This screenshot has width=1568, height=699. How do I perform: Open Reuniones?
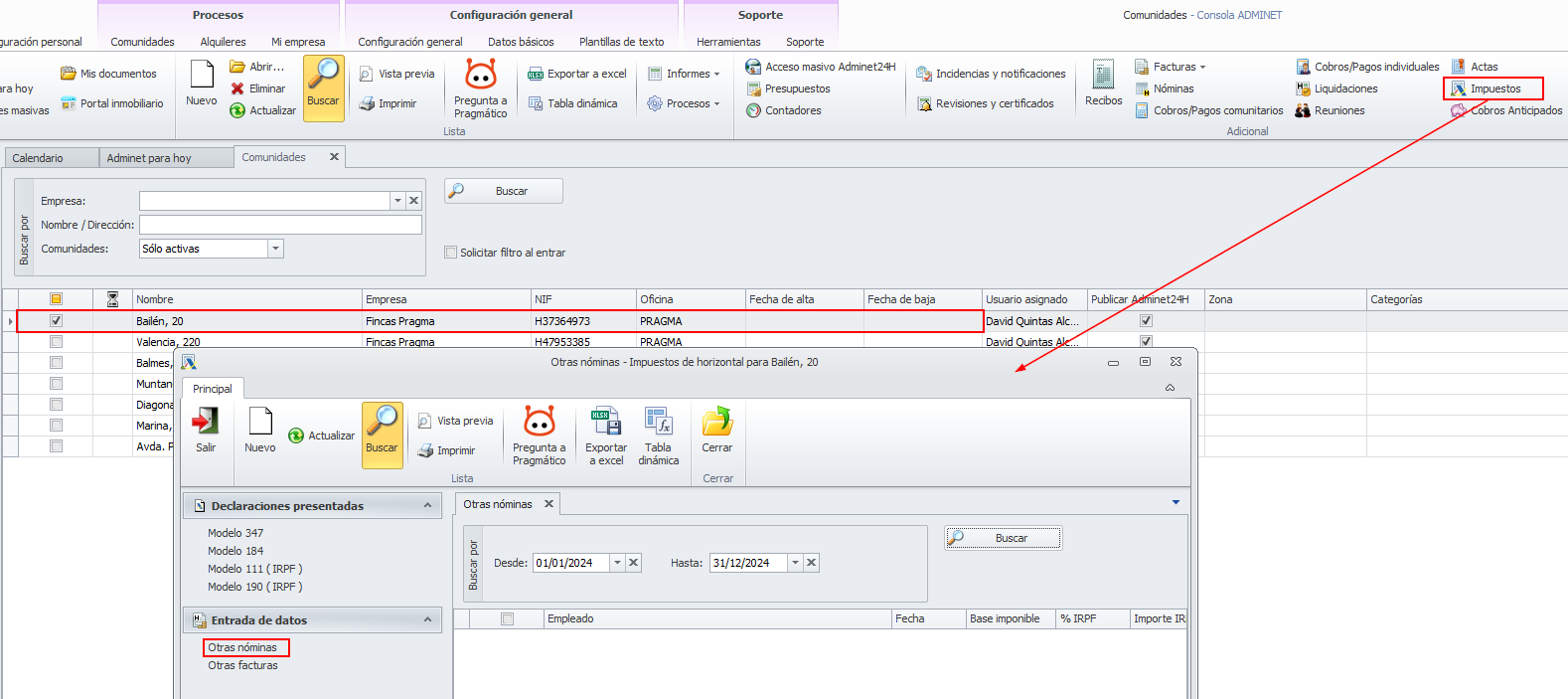point(1331,110)
